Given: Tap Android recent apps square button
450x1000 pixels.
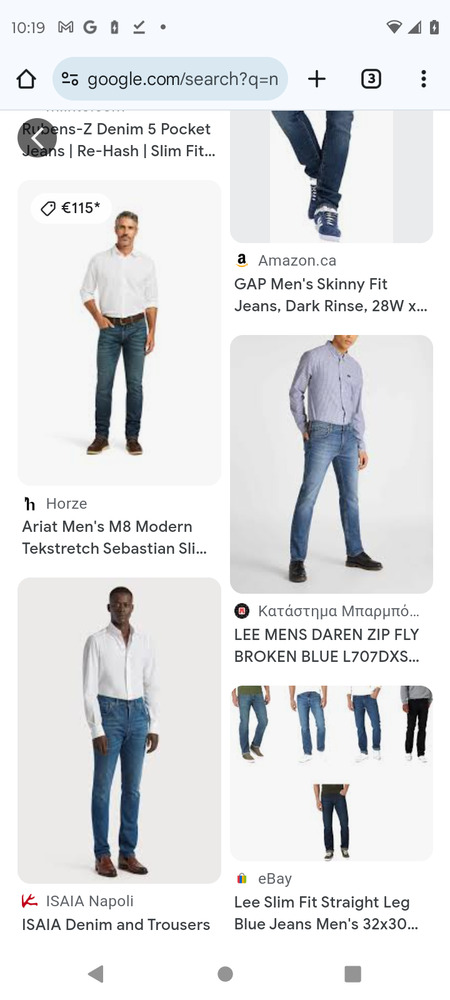Looking at the screenshot, I should (352, 973).
